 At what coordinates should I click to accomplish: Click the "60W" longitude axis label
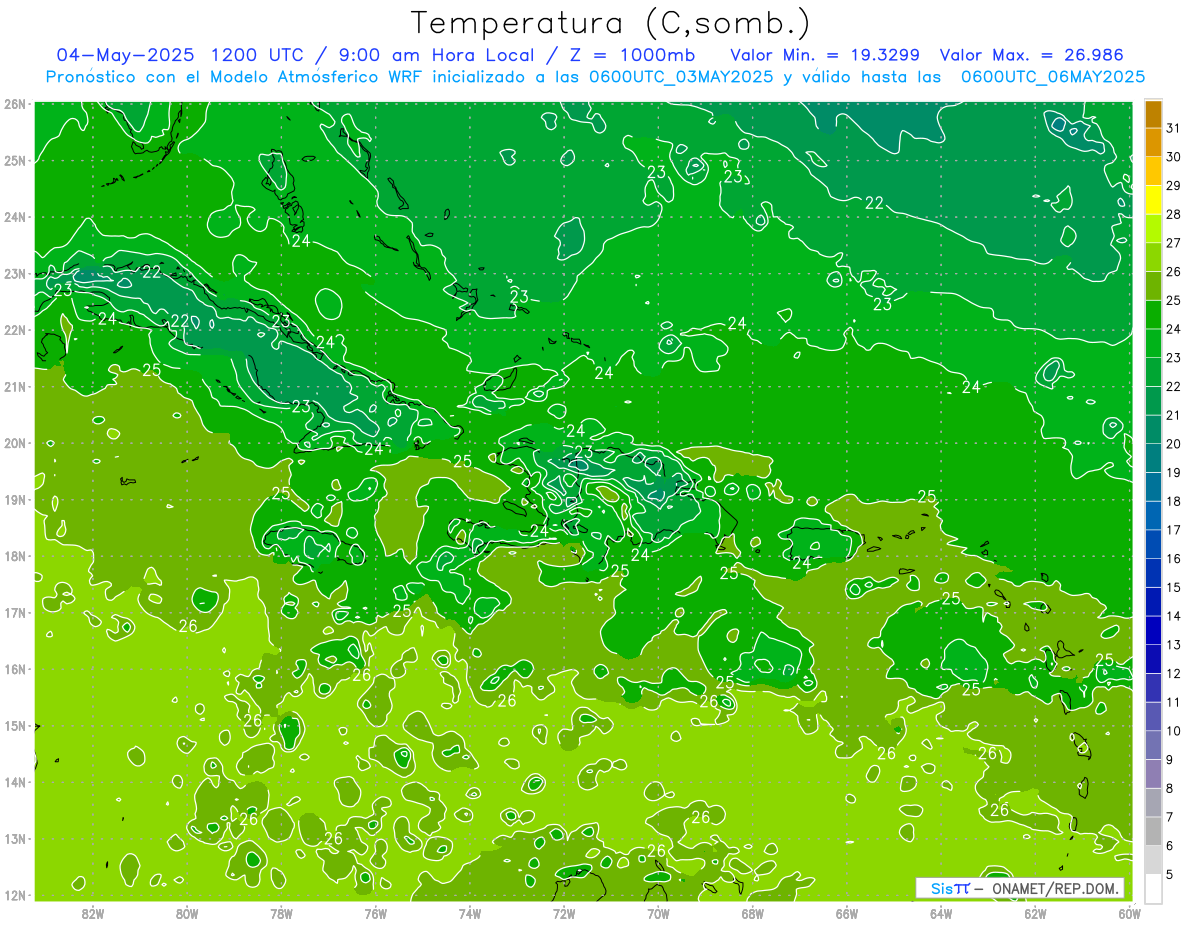[x=1129, y=912]
